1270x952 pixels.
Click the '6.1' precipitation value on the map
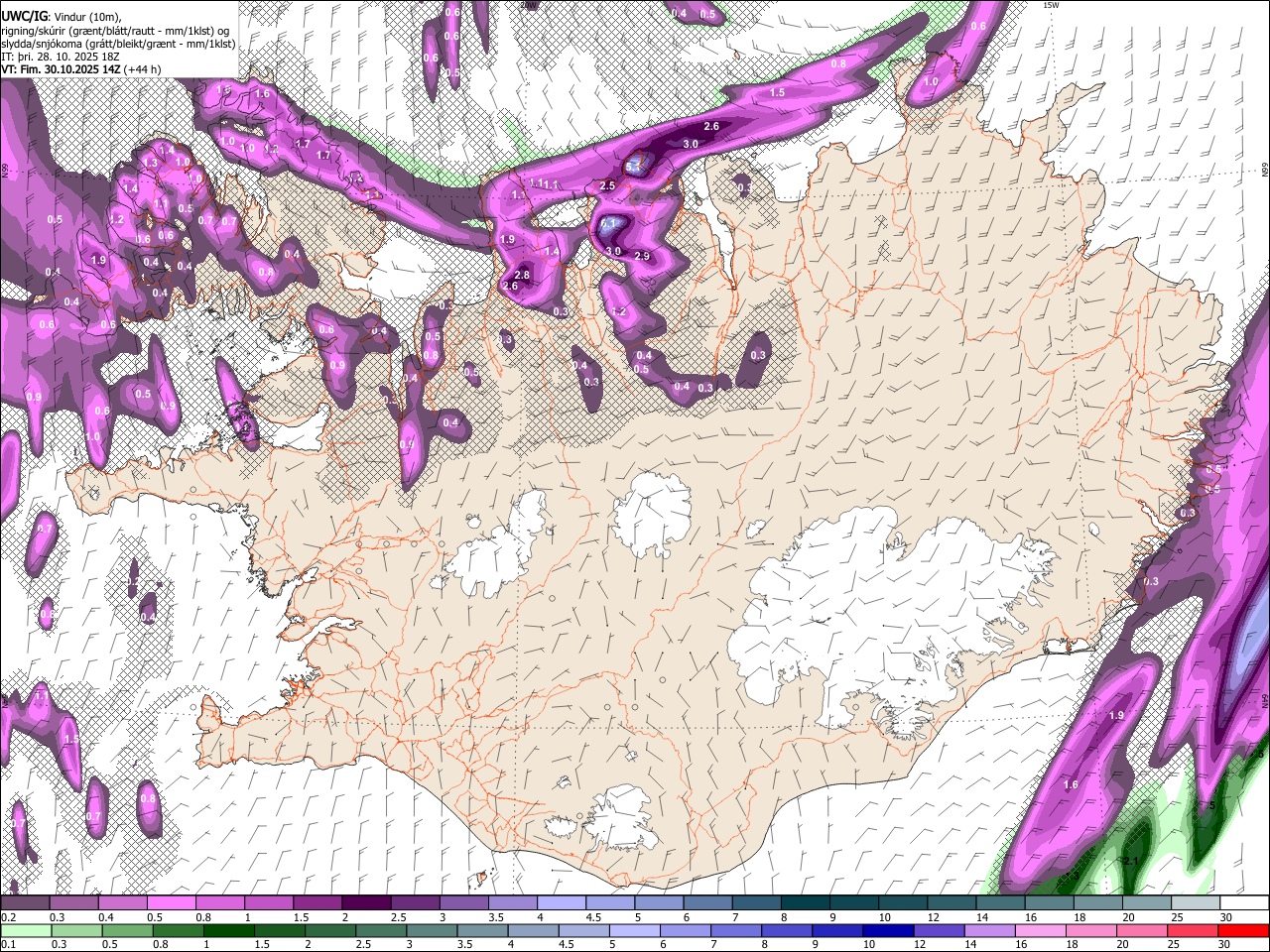pos(609,224)
